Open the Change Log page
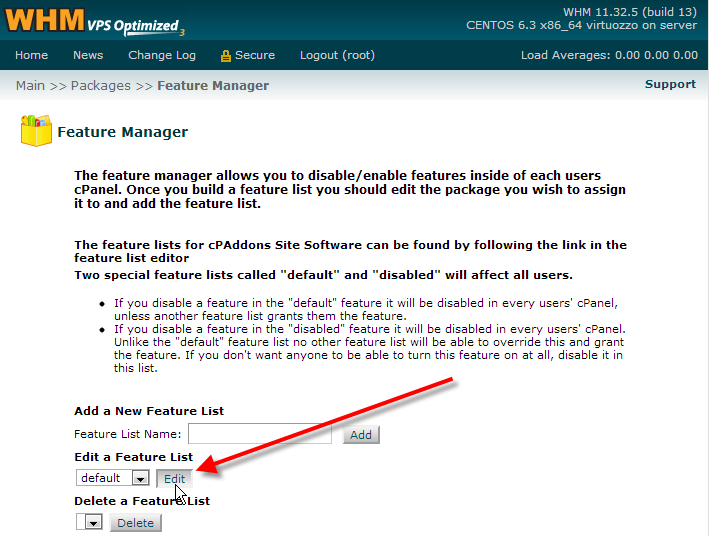Image resolution: width=709 pixels, height=536 pixels. pos(162,55)
